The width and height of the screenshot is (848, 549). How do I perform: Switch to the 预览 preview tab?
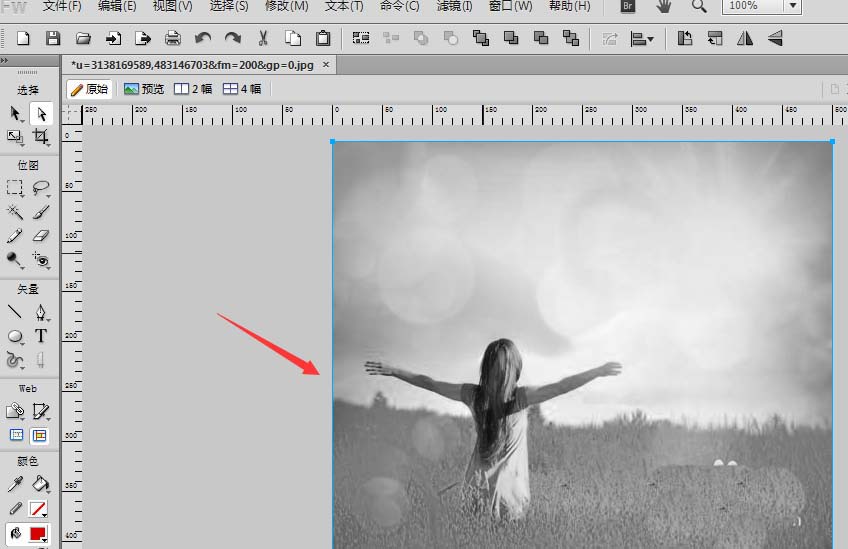coord(144,89)
